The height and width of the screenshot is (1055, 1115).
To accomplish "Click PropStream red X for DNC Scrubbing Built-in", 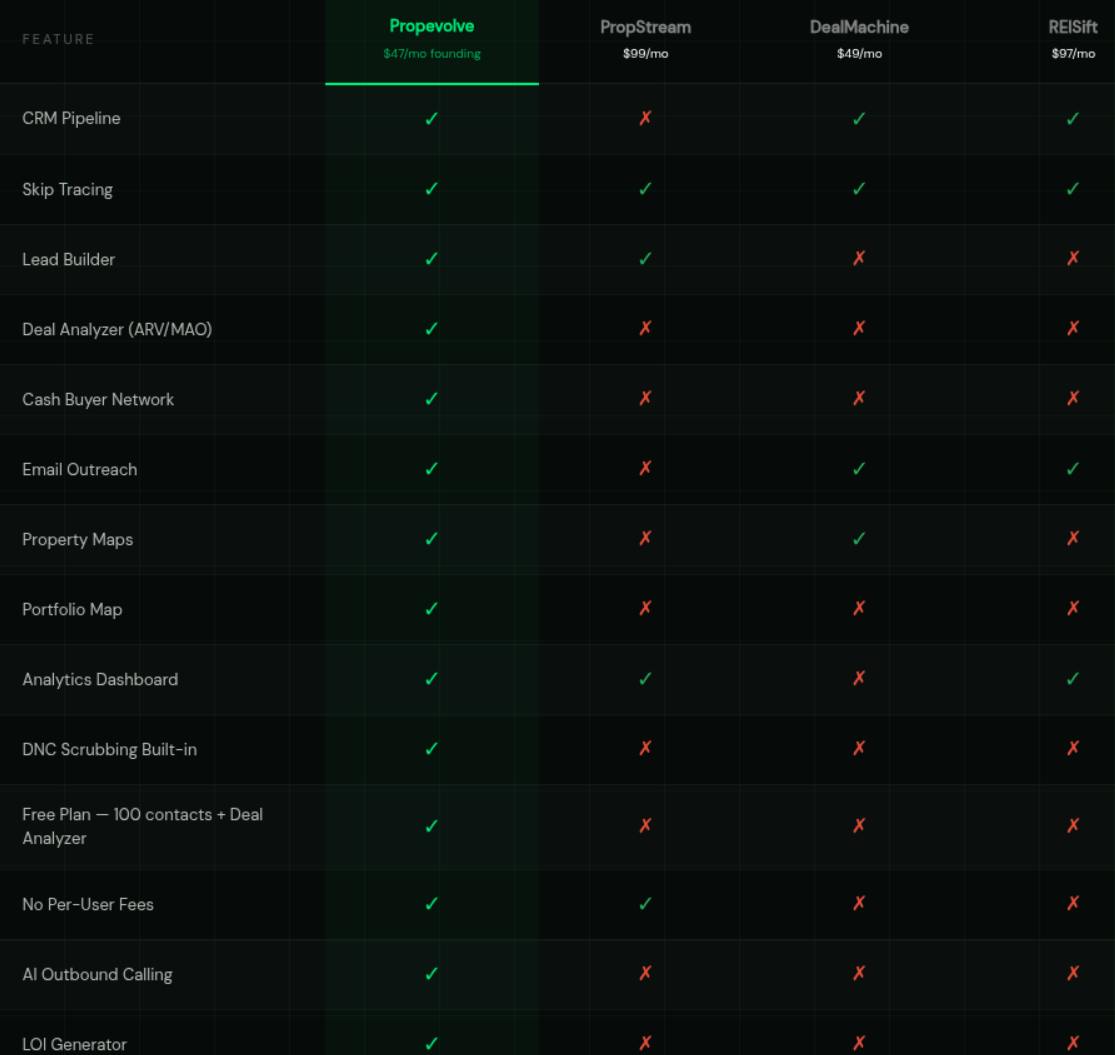I will (x=645, y=748).
